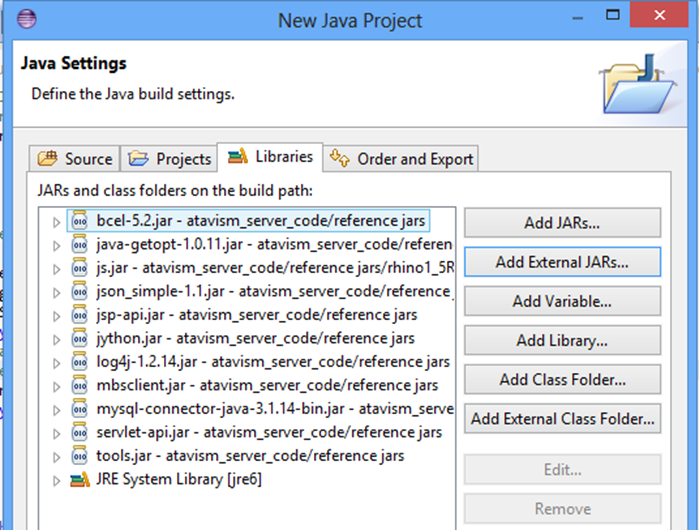Image resolution: width=699 pixels, height=530 pixels.
Task: Expand the log4j-1.2.14.jar entry
Action: 57,362
